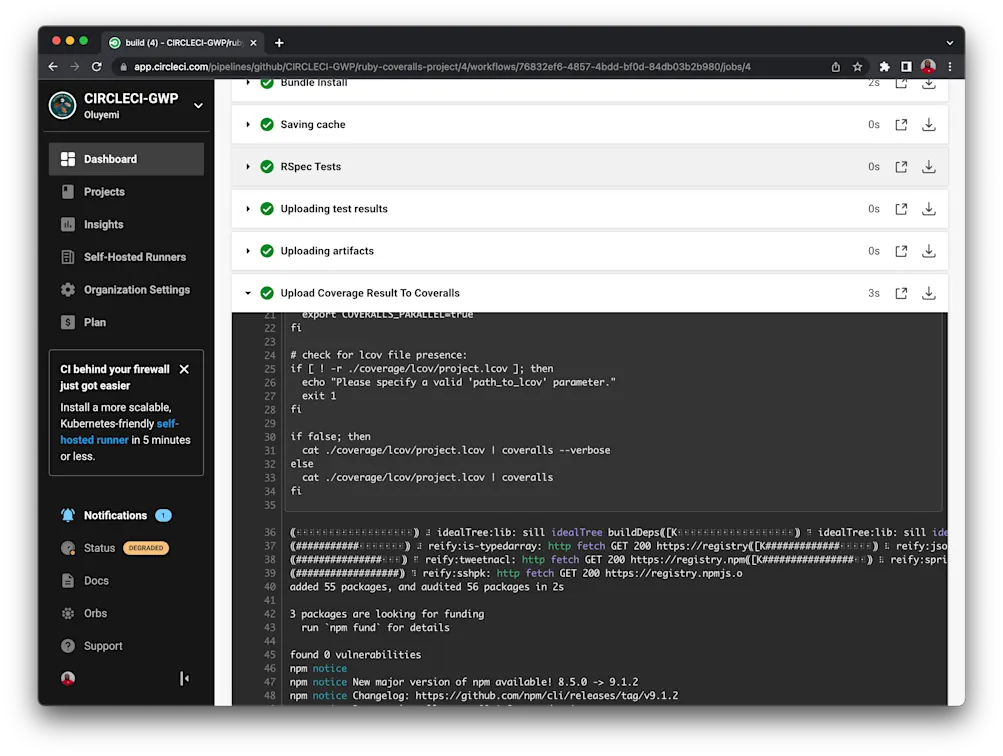
Task: Expand the Bundle Install step
Action: [x=248, y=83]
